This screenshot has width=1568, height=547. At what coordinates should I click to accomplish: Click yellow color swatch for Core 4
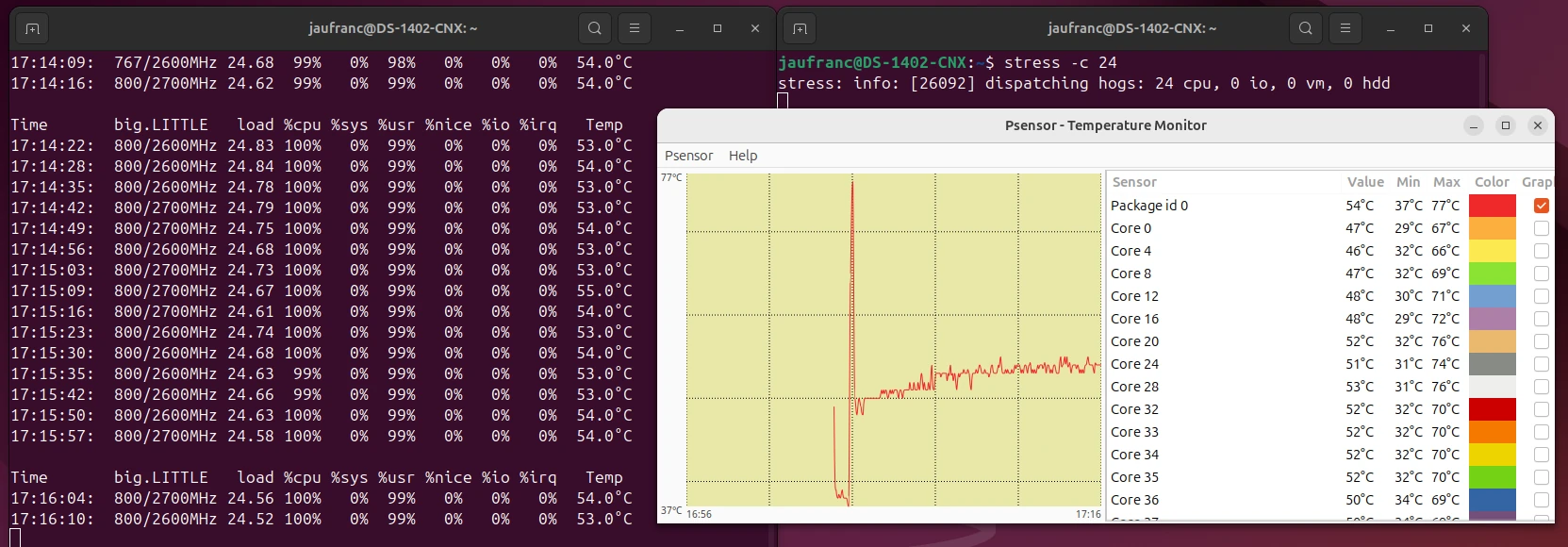tap(1493, 251)
